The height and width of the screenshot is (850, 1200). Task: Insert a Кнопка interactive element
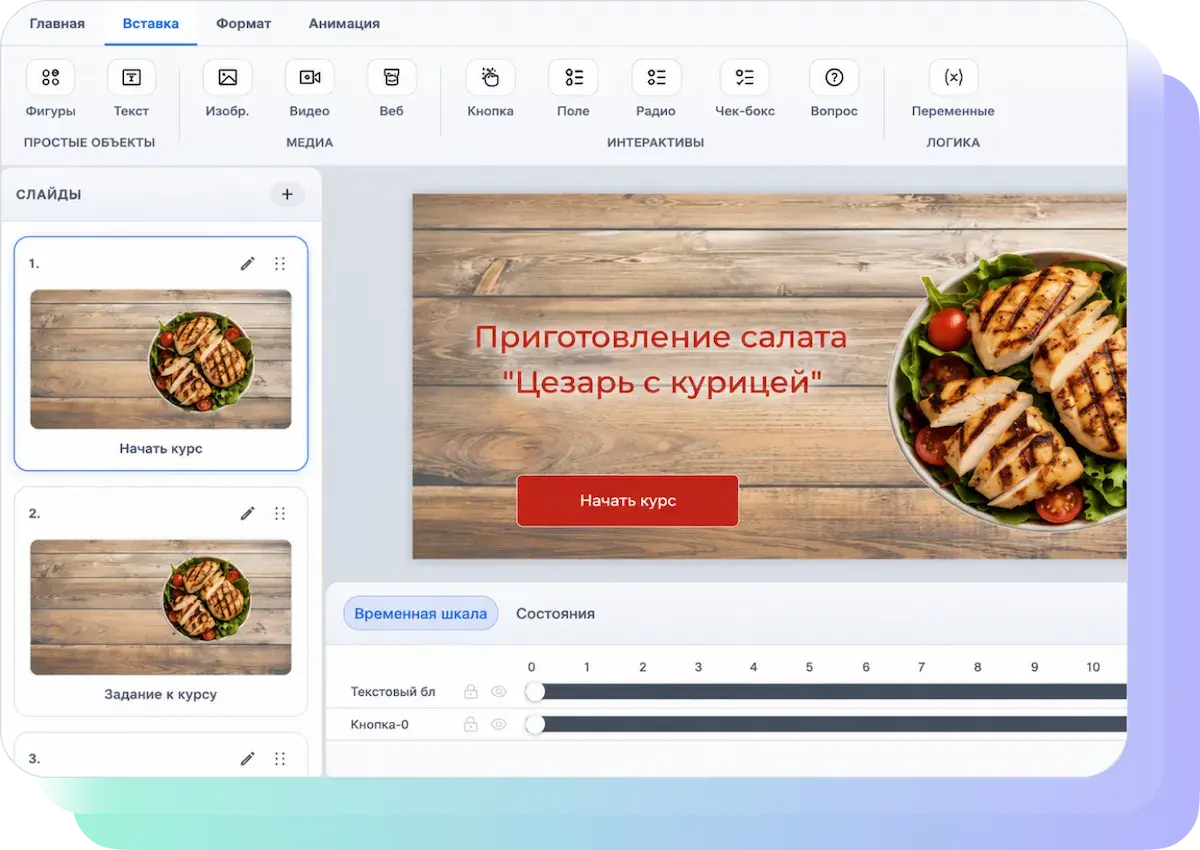pyautogui.click(x=491, y=77)
